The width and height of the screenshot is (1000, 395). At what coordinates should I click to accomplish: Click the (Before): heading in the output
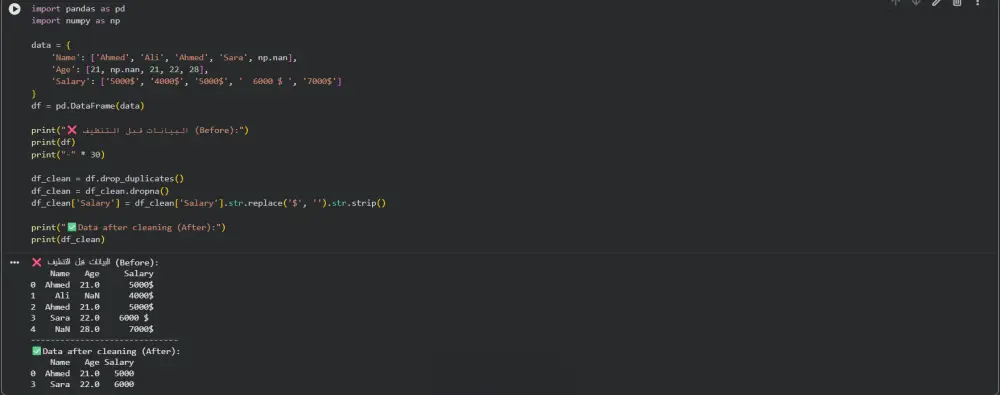[95, 262]
